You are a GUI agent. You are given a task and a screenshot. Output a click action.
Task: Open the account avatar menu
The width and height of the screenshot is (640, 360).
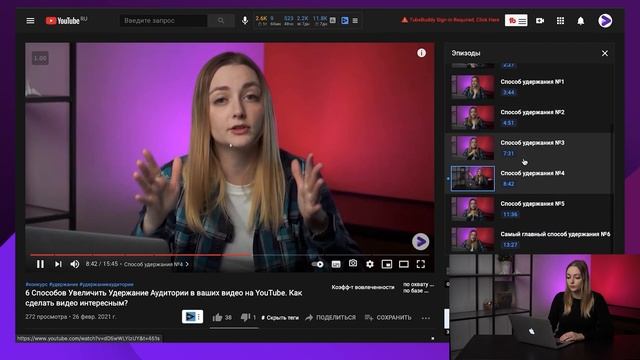click(x=605, y=20)
